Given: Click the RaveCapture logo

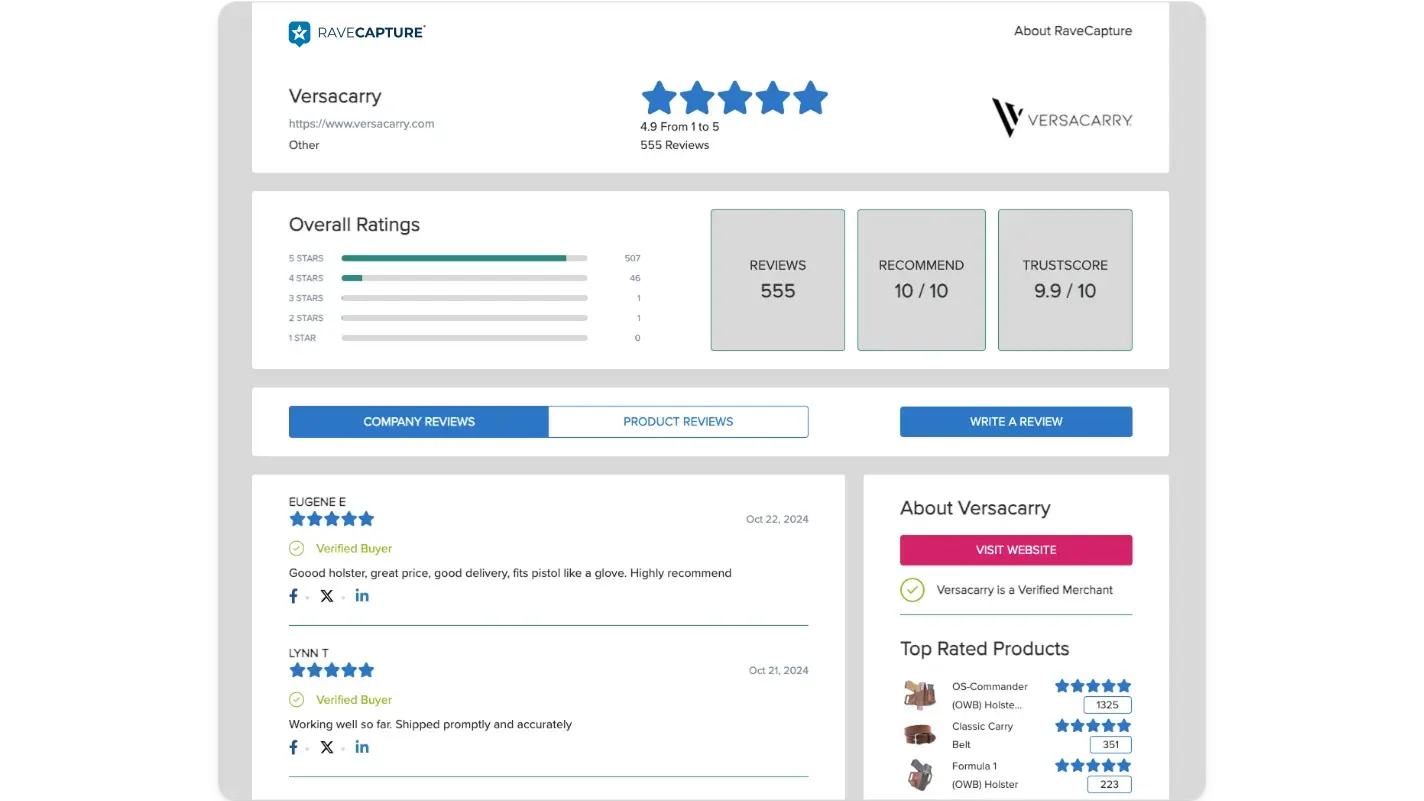Looking at the screenshot, I should (356, 33).
